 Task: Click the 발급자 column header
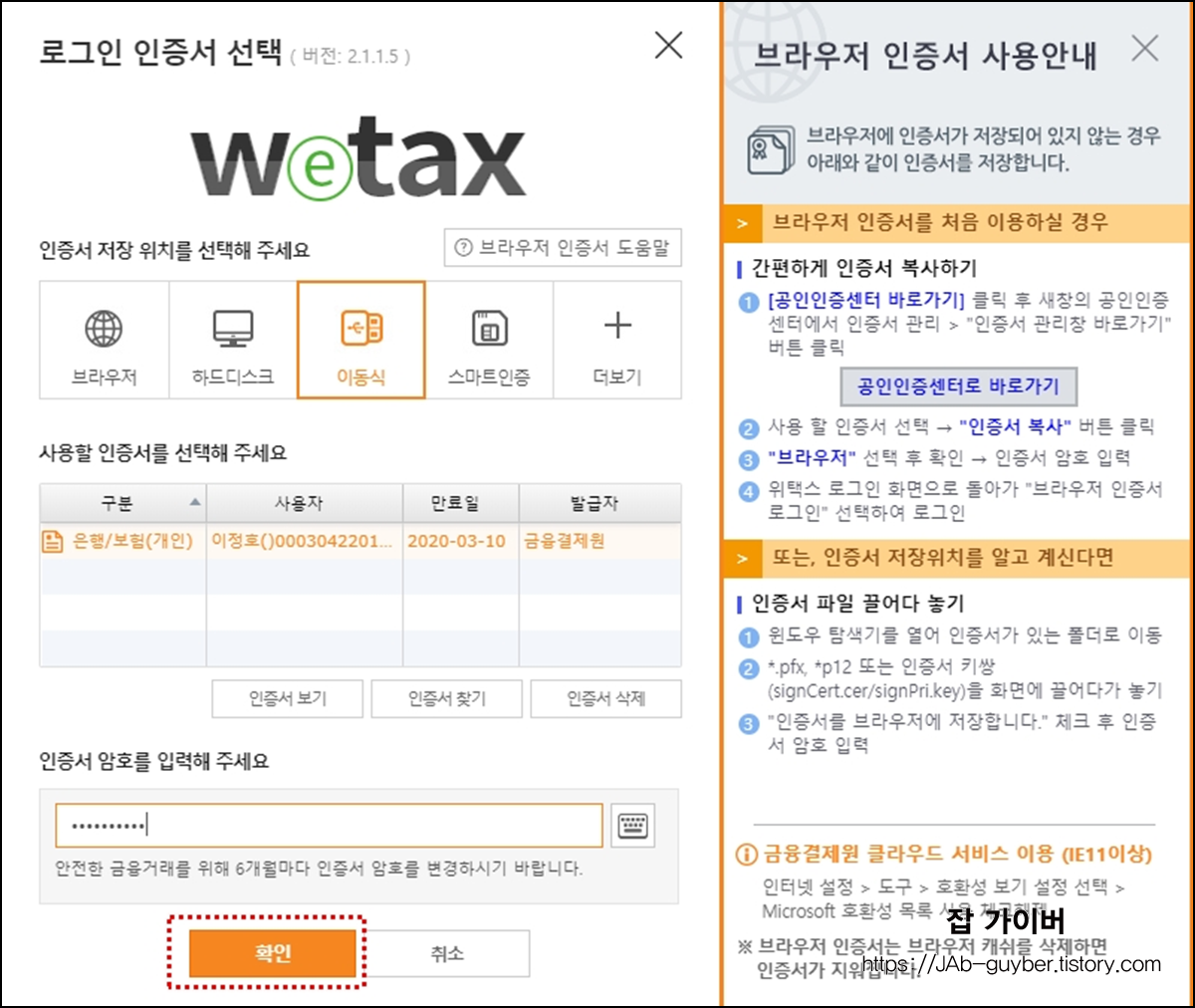(600, 503)
